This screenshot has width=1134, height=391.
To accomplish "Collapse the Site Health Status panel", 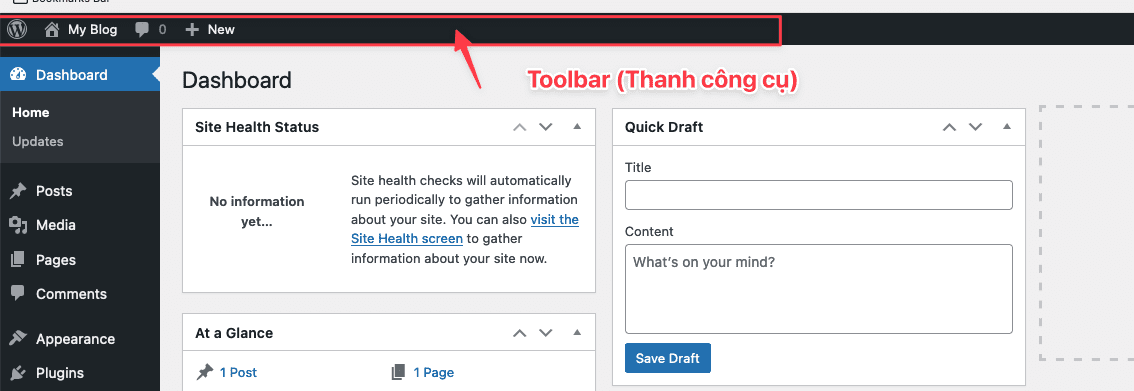I will tap(577, 126).
